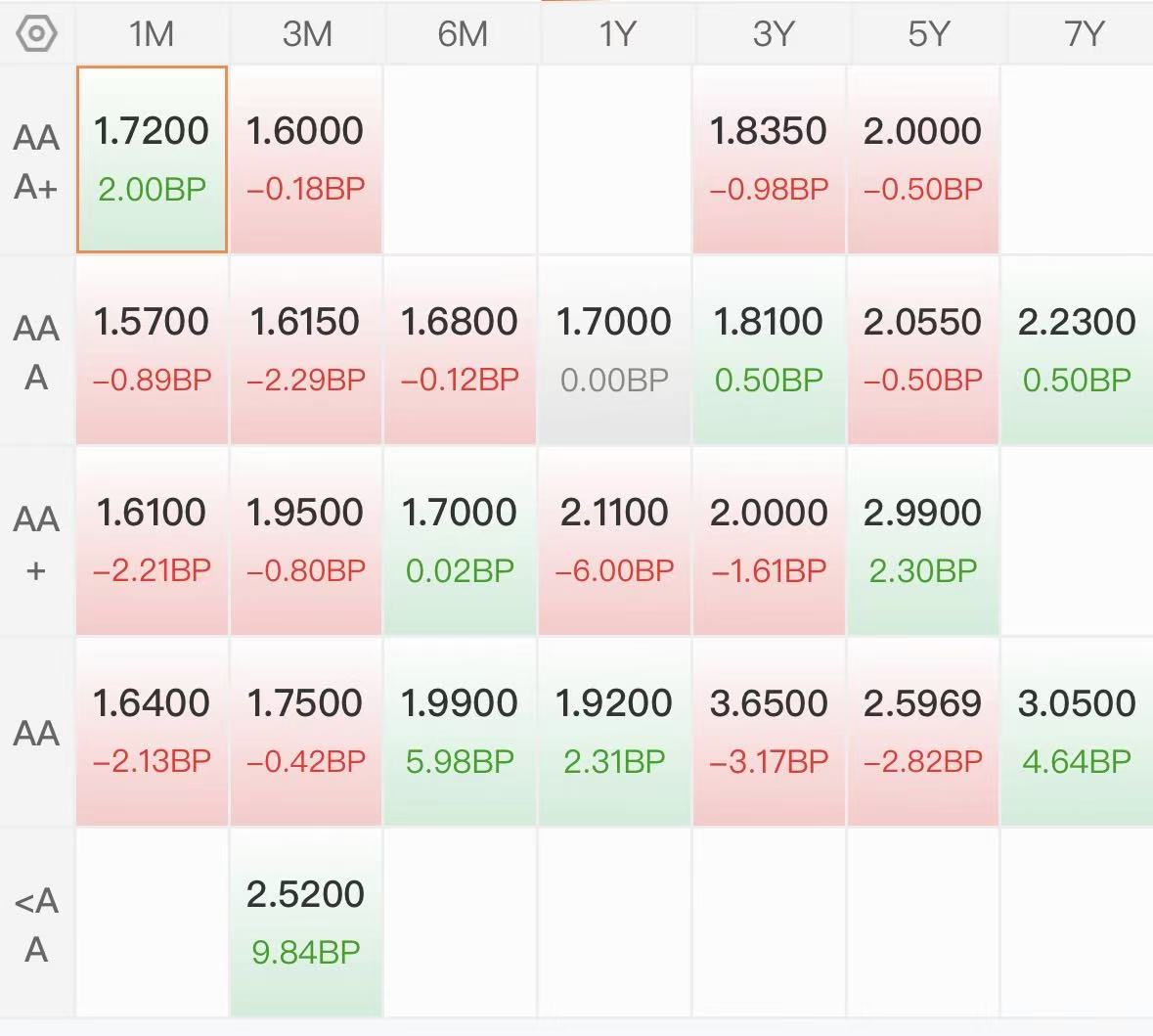Open the AAA+ 1M cell showing 1.7200
Screen dimensions: 1153x1036
point(152,158)
